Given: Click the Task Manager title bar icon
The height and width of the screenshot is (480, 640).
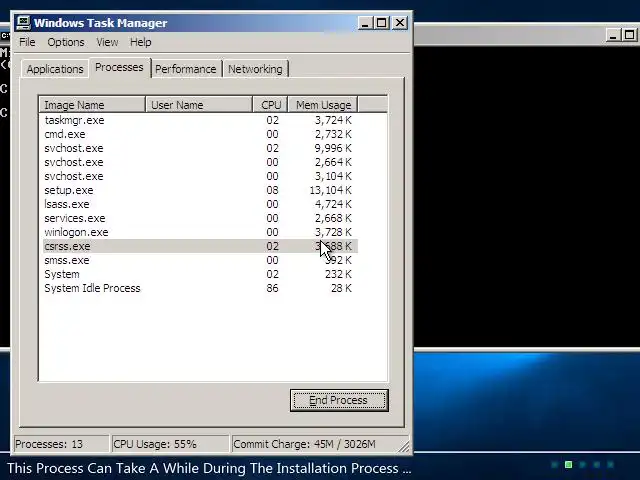Looking at the screenshot, I should pyautogui.click(x=23, y=22).
